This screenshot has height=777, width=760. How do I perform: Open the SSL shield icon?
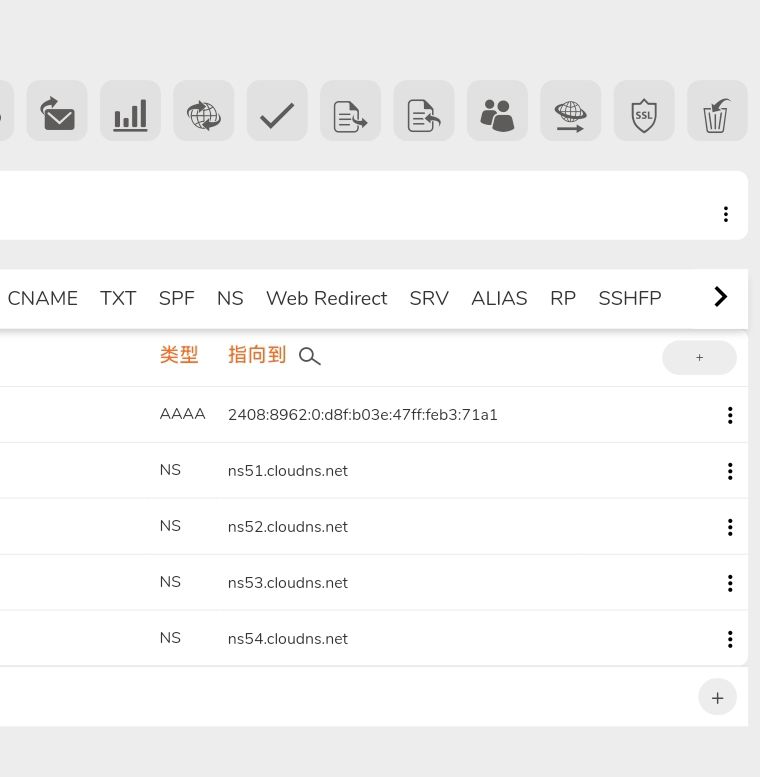[644, 111]
